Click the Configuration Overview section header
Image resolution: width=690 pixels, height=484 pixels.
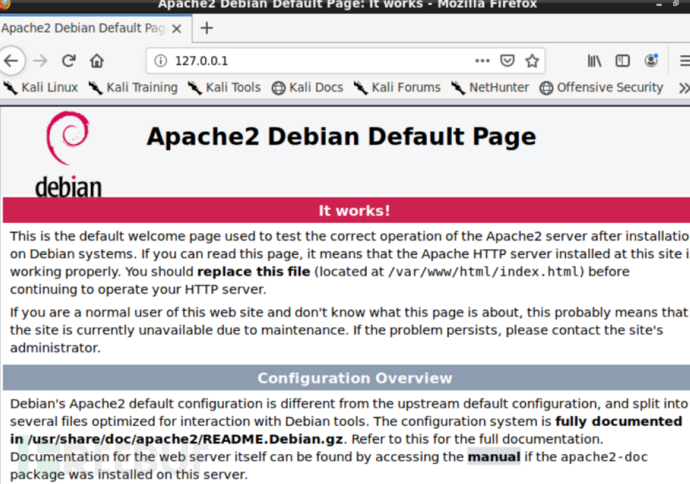point(355,378)
